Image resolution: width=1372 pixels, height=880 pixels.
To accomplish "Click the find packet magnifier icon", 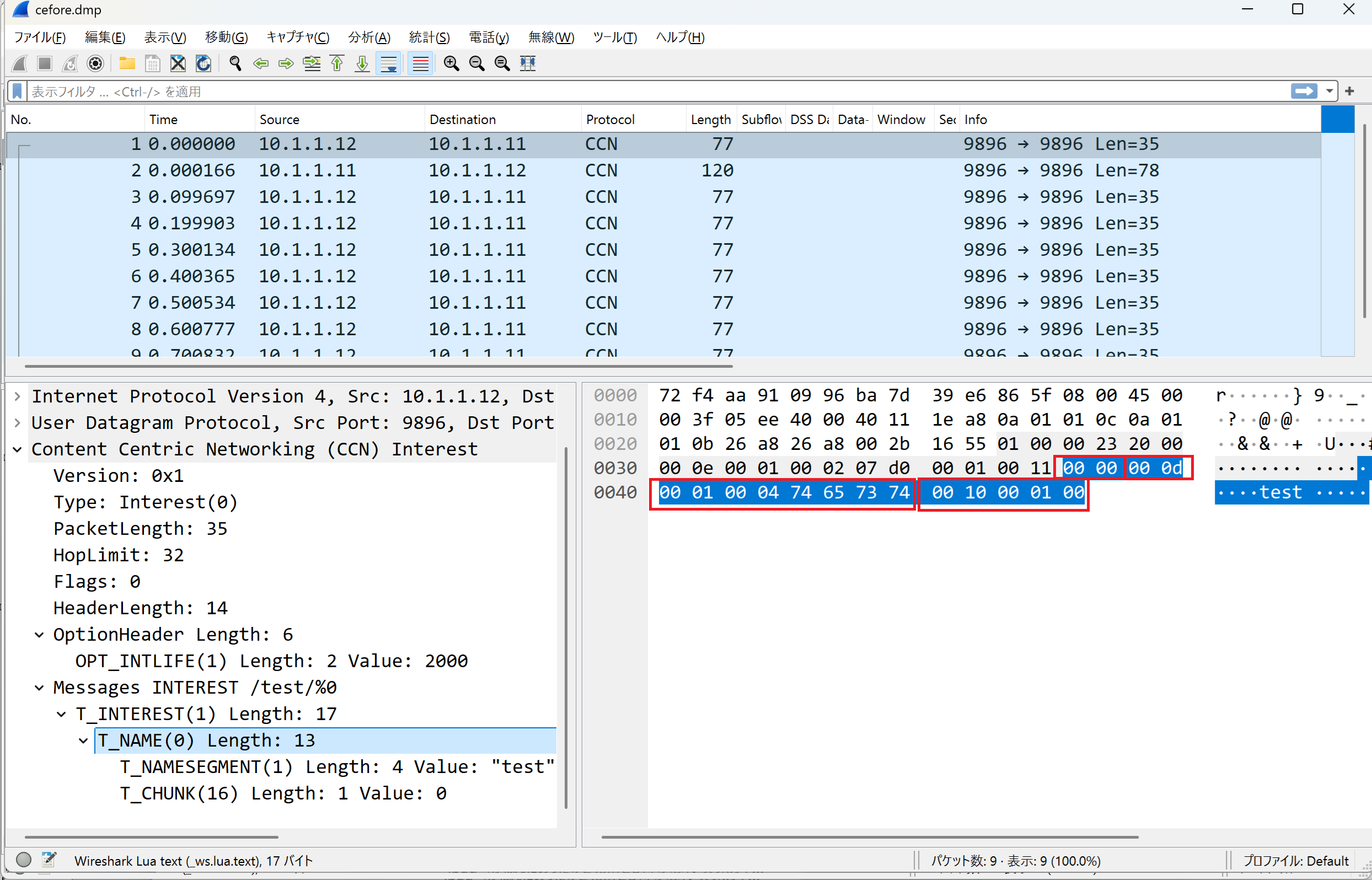I will tap(235, 63).
